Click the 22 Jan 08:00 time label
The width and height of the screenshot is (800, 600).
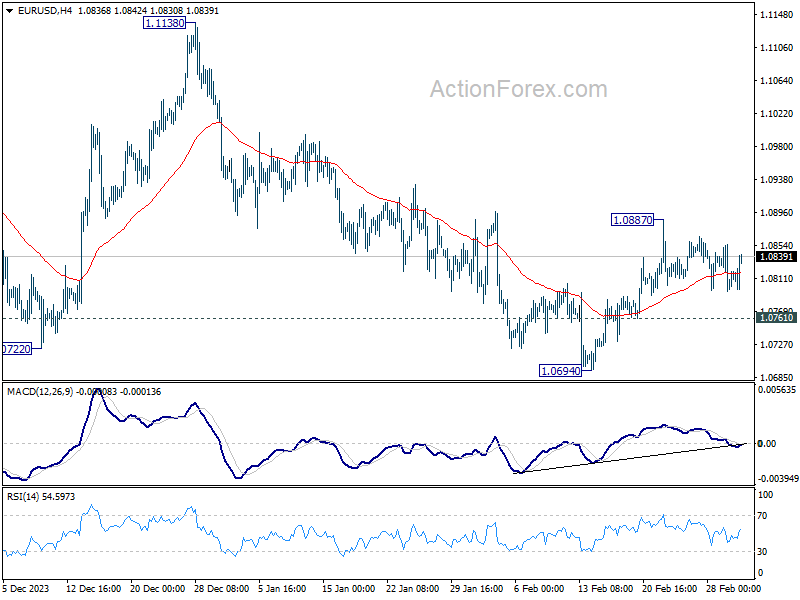tap(412, 588)
